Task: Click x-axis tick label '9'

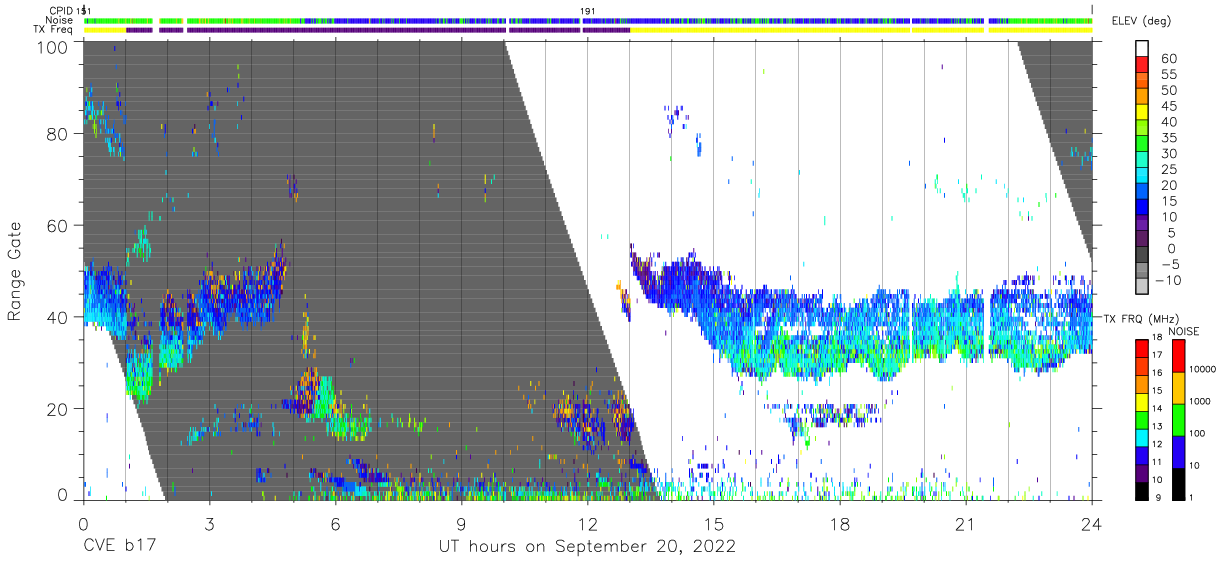Action: click(461, 524)
